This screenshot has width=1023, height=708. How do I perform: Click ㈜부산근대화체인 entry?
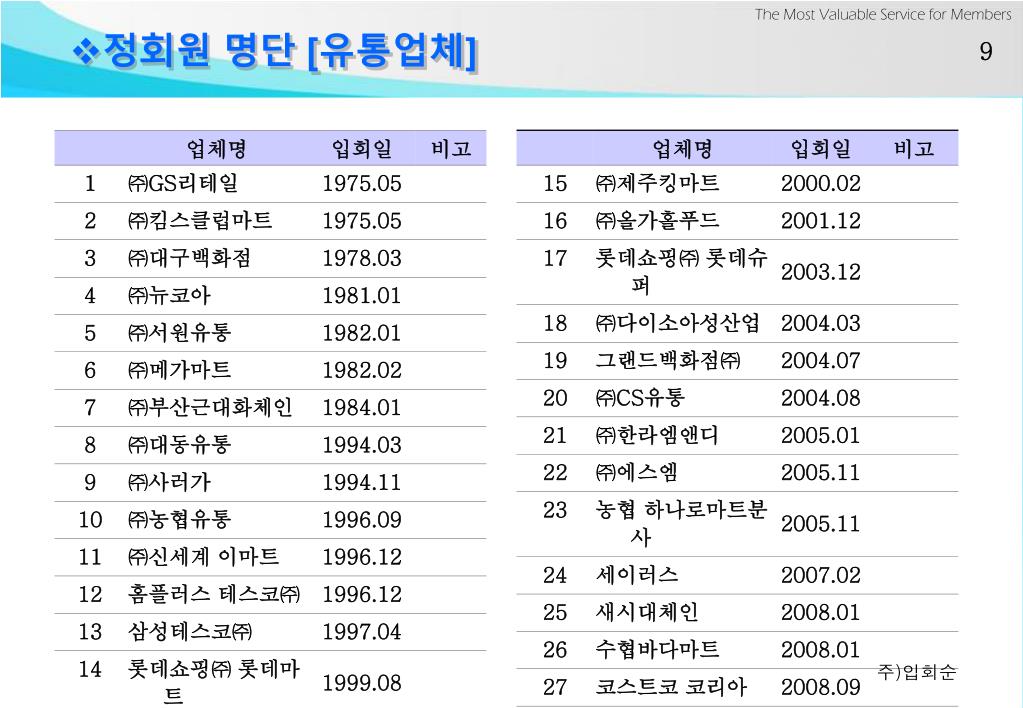pyautogui.click(x=210, y=407)
